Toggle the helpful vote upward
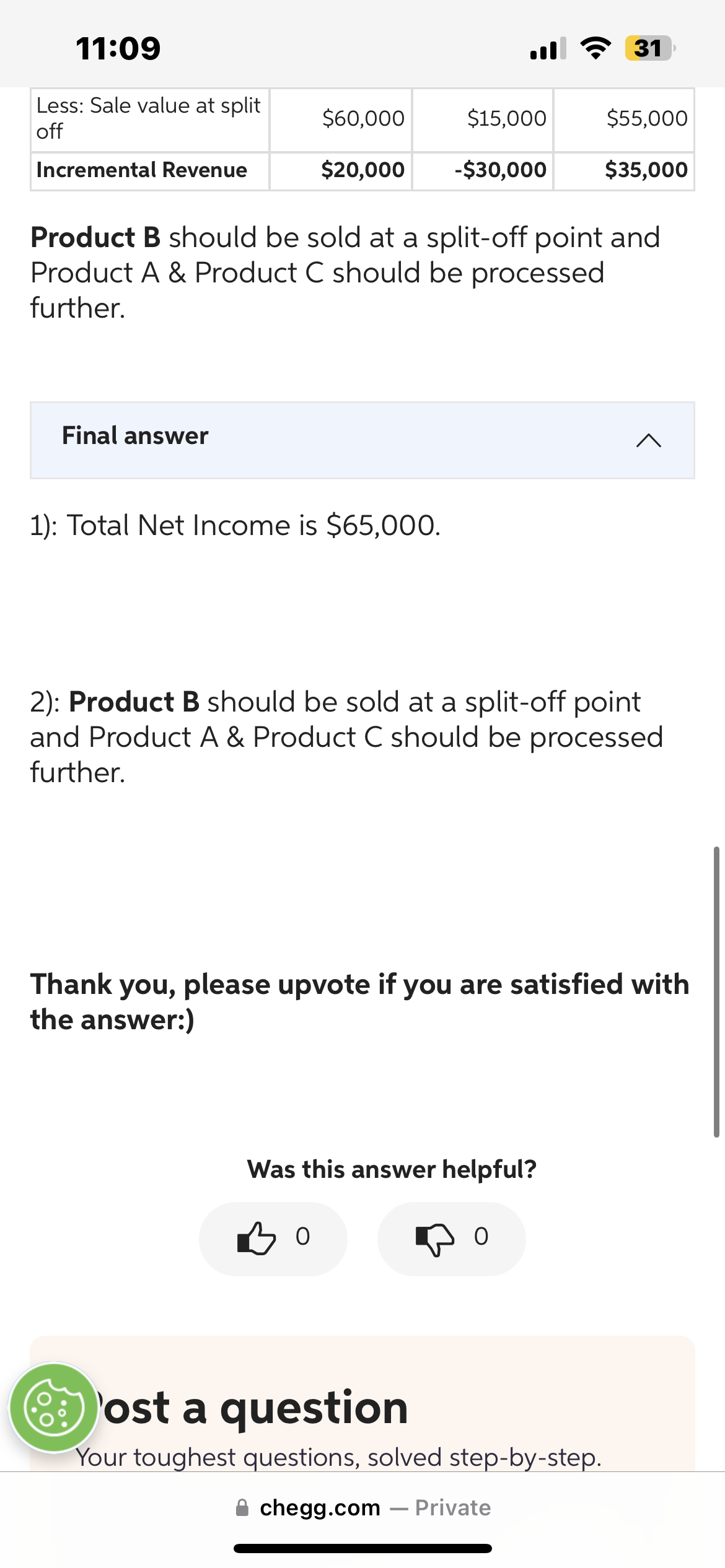Screen dimensions: 725x1568 (273, 1239)
